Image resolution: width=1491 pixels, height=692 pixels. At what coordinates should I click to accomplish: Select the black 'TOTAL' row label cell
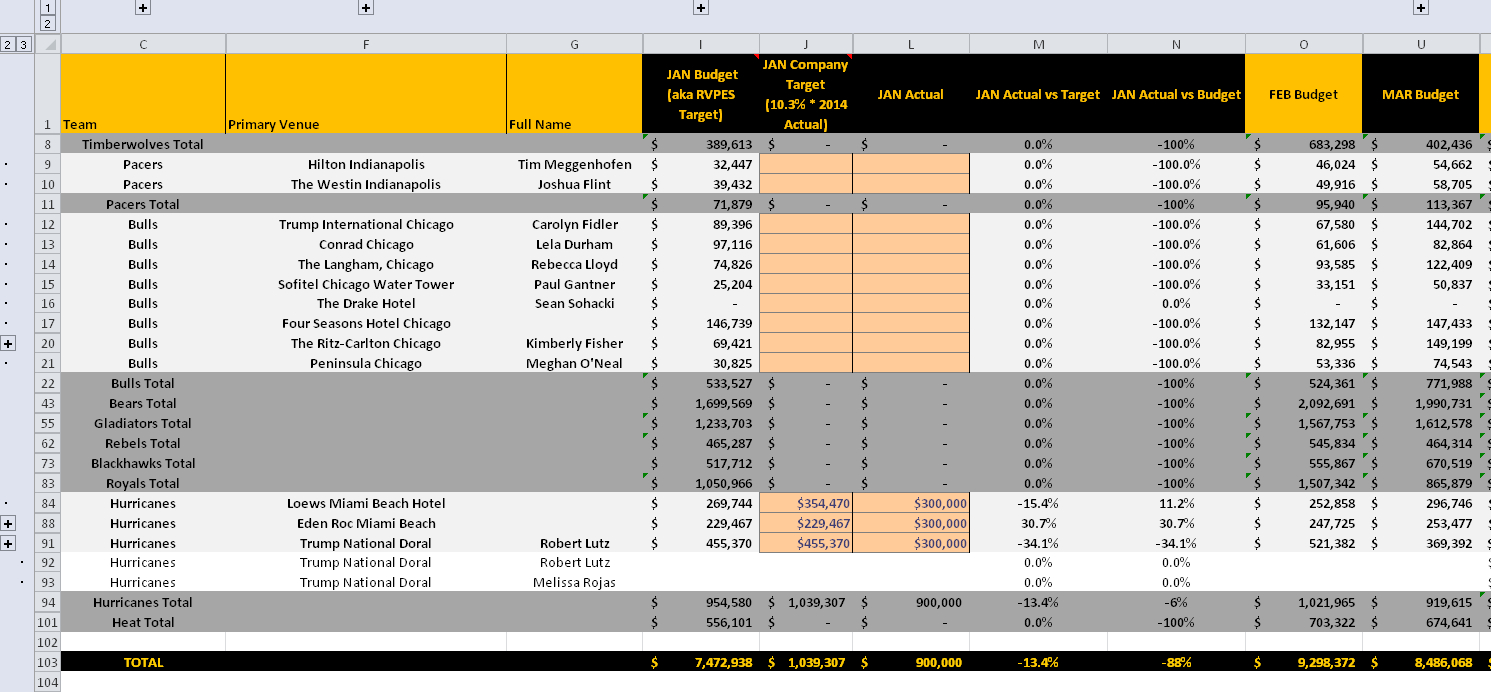[143, 662]
